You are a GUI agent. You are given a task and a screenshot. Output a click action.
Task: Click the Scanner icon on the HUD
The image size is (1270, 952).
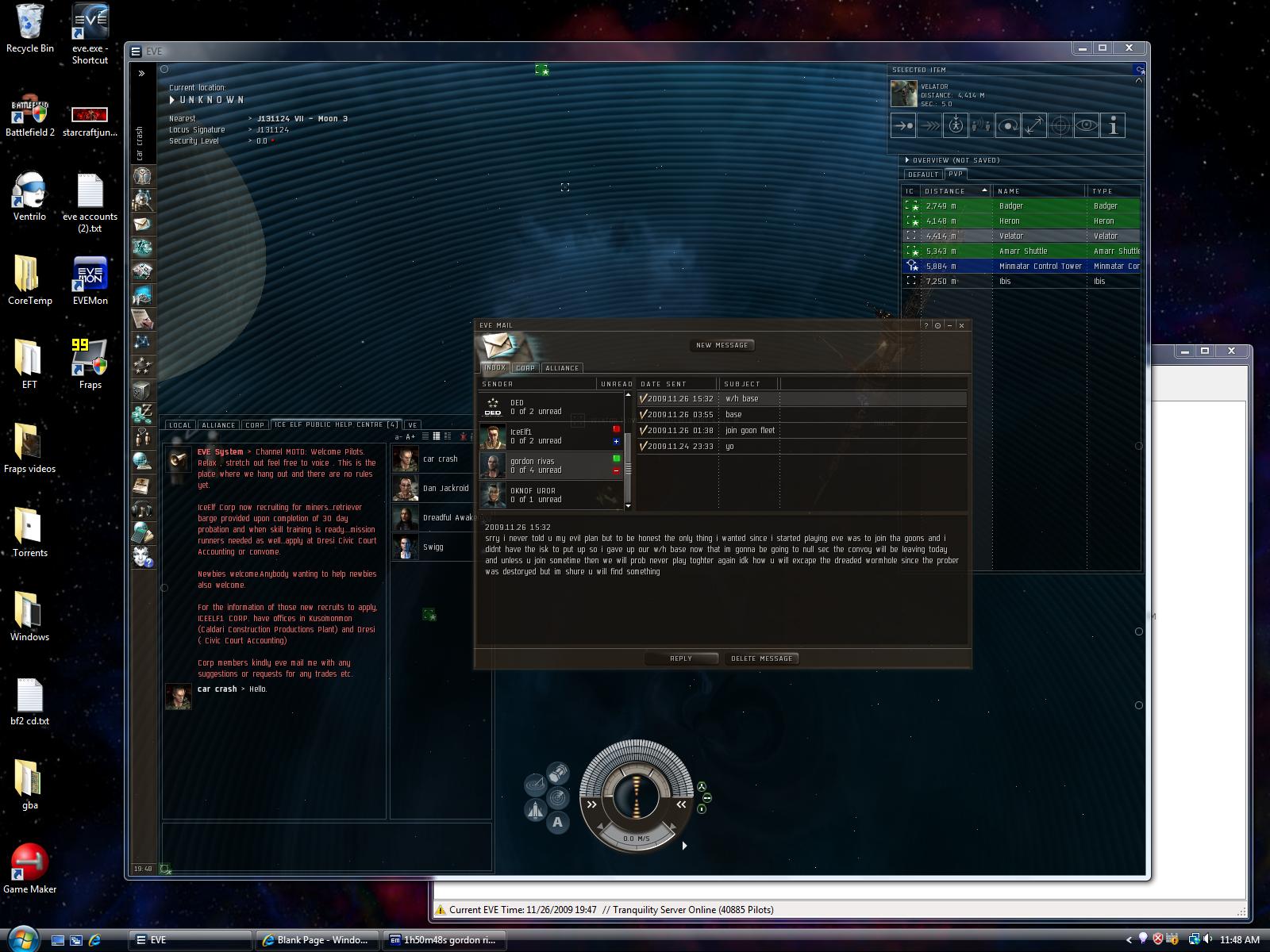(x=558, y=797)
